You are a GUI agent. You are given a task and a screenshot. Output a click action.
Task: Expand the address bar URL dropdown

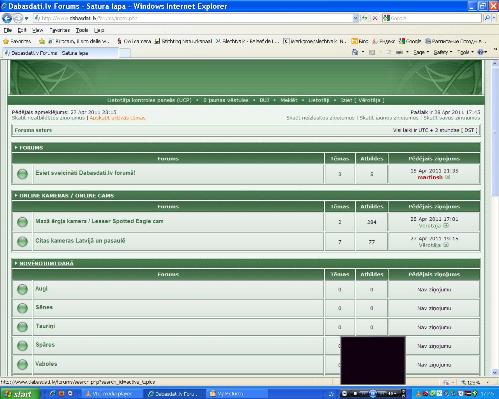[355, 18]
